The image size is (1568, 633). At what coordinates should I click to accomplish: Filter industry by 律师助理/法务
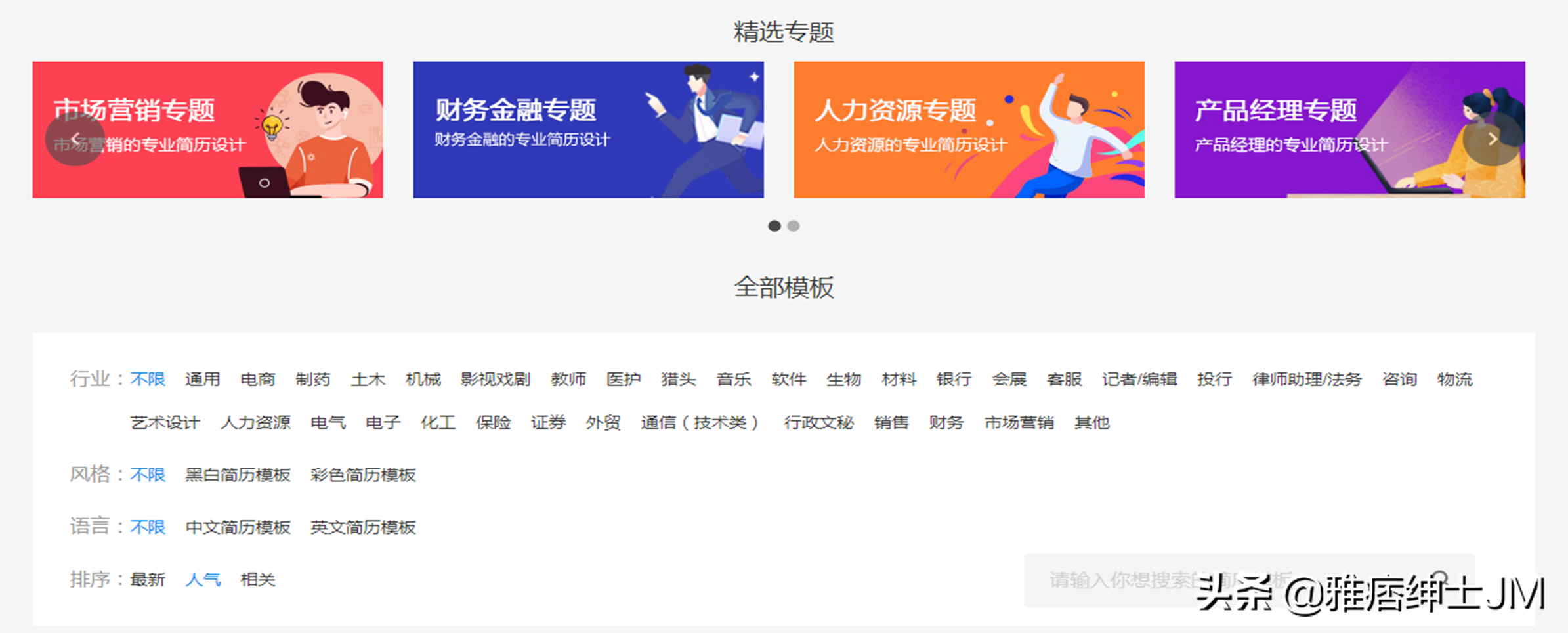pyautogui.click(x=1306, y=380)
